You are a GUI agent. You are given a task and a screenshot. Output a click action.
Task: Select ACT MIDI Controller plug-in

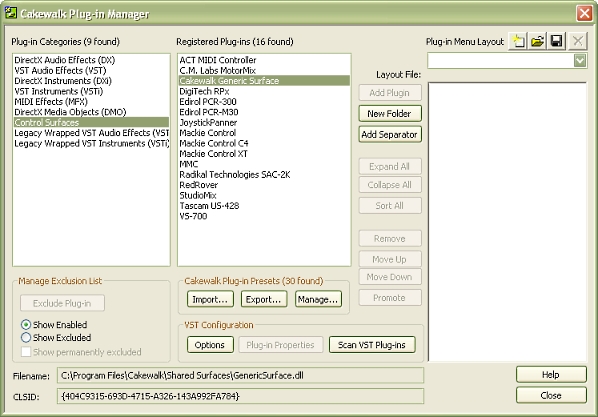coord(264,60)
